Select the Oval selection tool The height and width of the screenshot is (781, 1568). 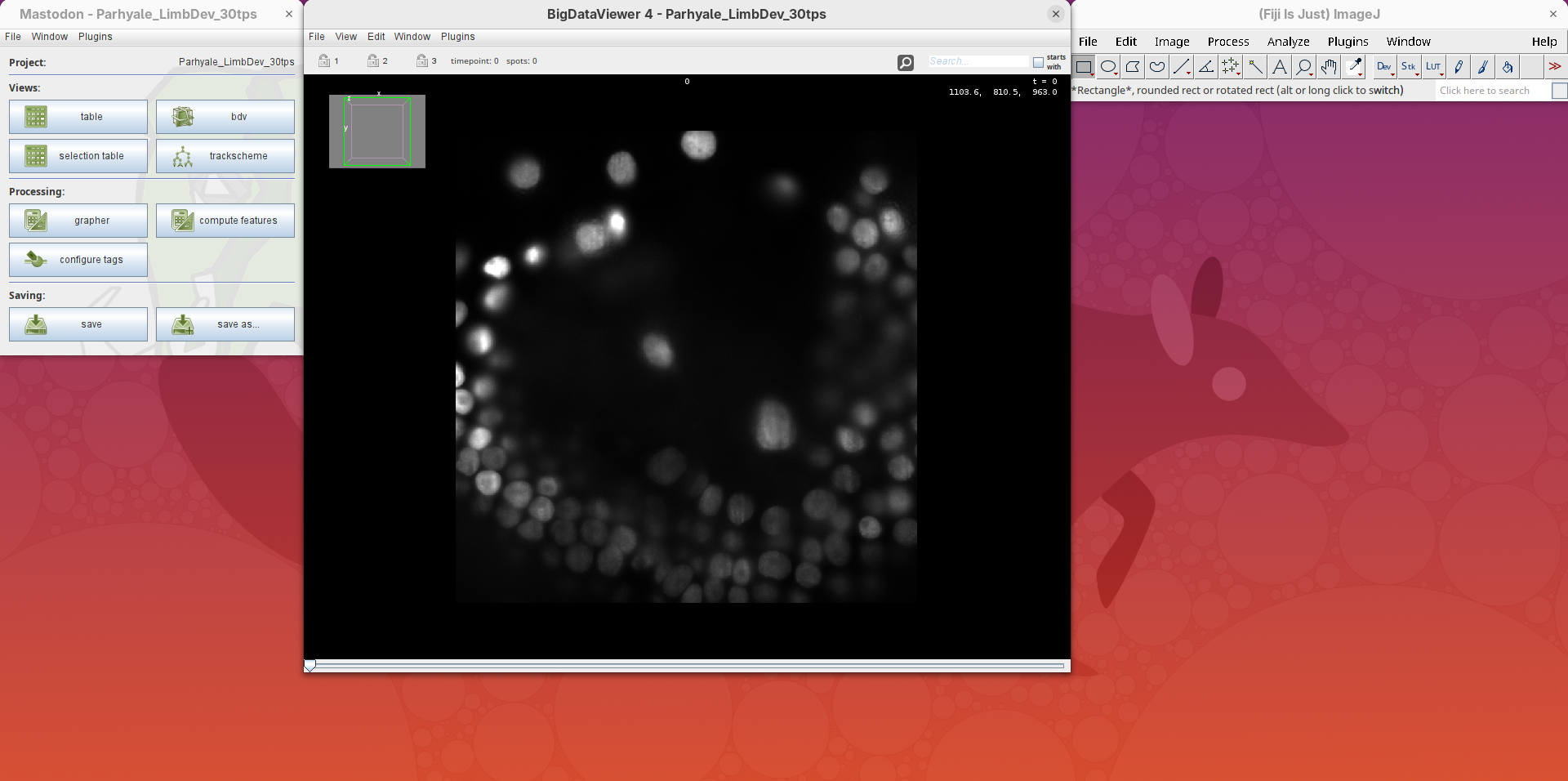[1108, 67]
